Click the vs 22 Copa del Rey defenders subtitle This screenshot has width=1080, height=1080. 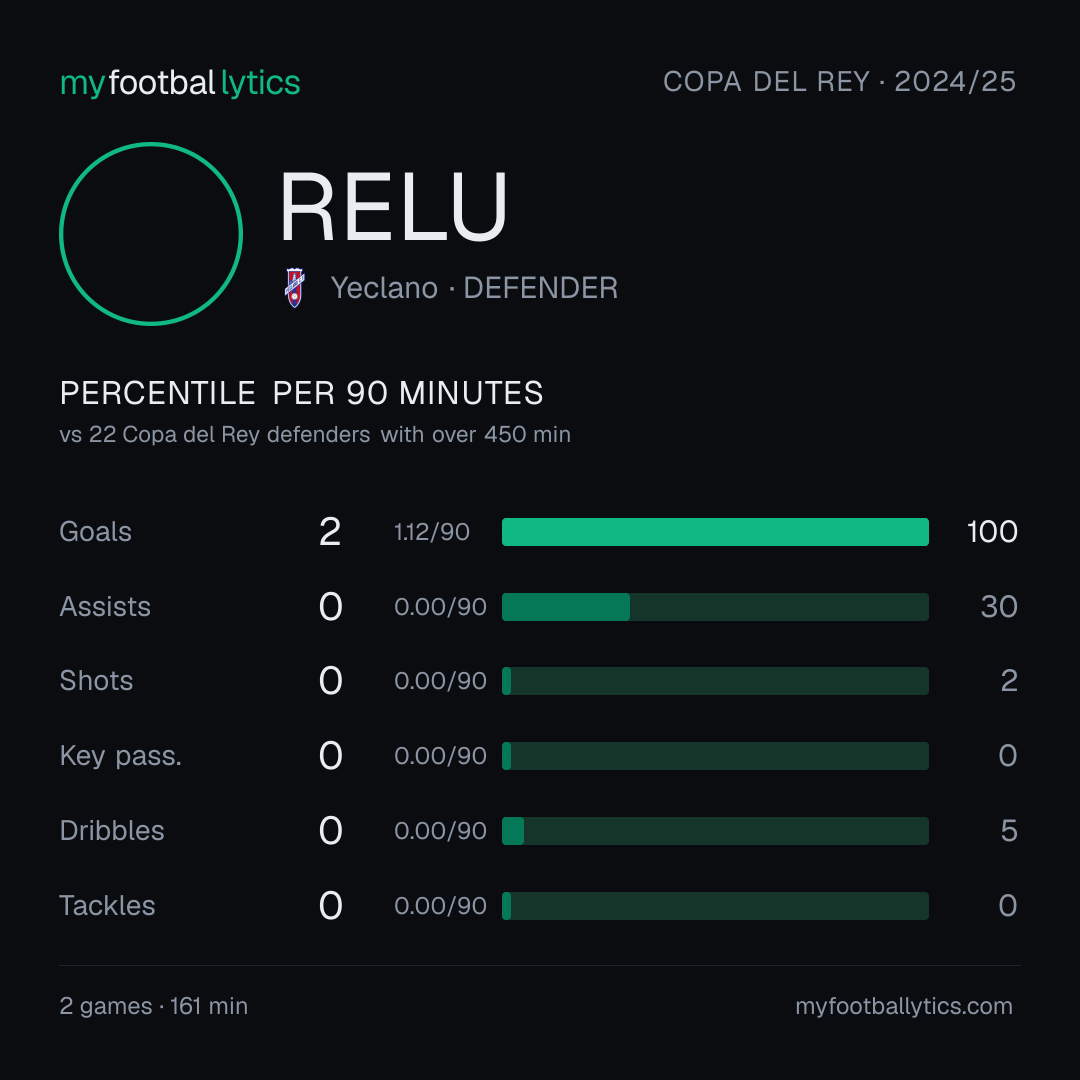pos(315,435)
